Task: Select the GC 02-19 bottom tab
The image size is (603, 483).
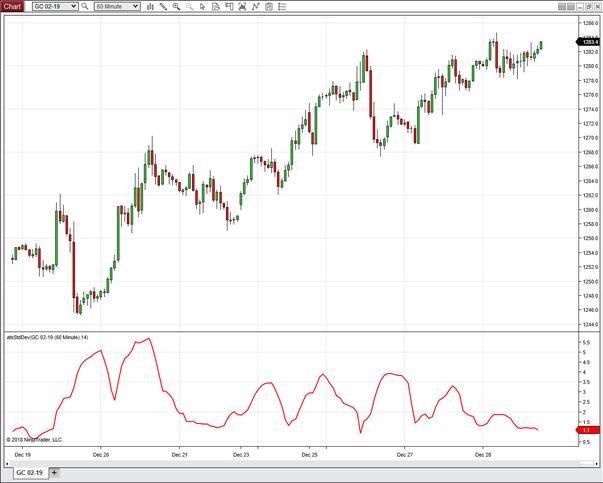Action: point(28,472)
